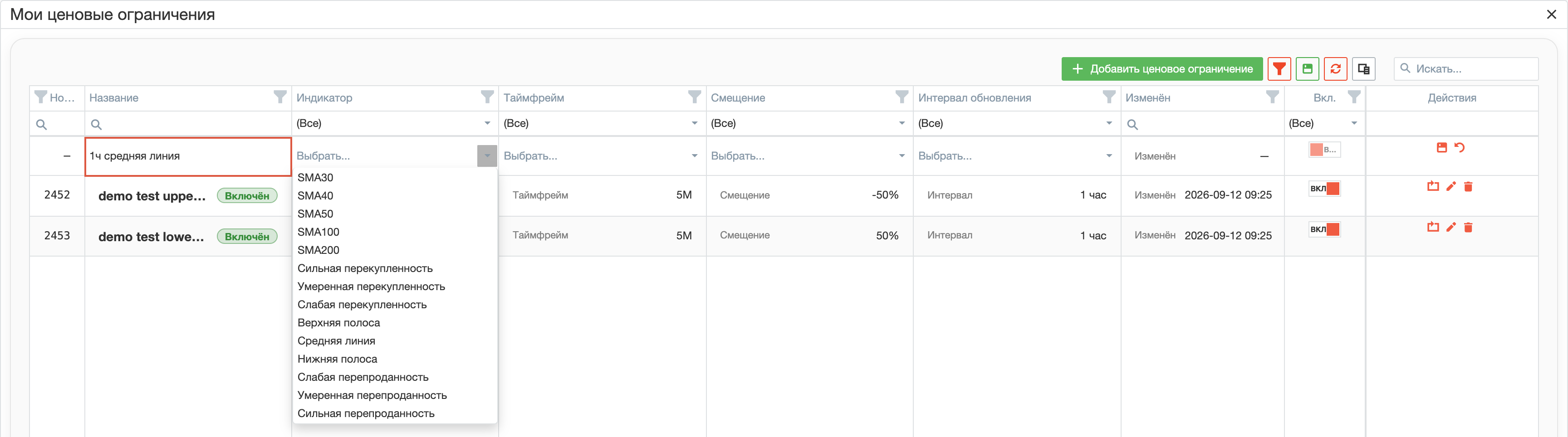Click the Включён badge in row 2453
Viewport: 1568px width, 437px height.
pos(247,237)
